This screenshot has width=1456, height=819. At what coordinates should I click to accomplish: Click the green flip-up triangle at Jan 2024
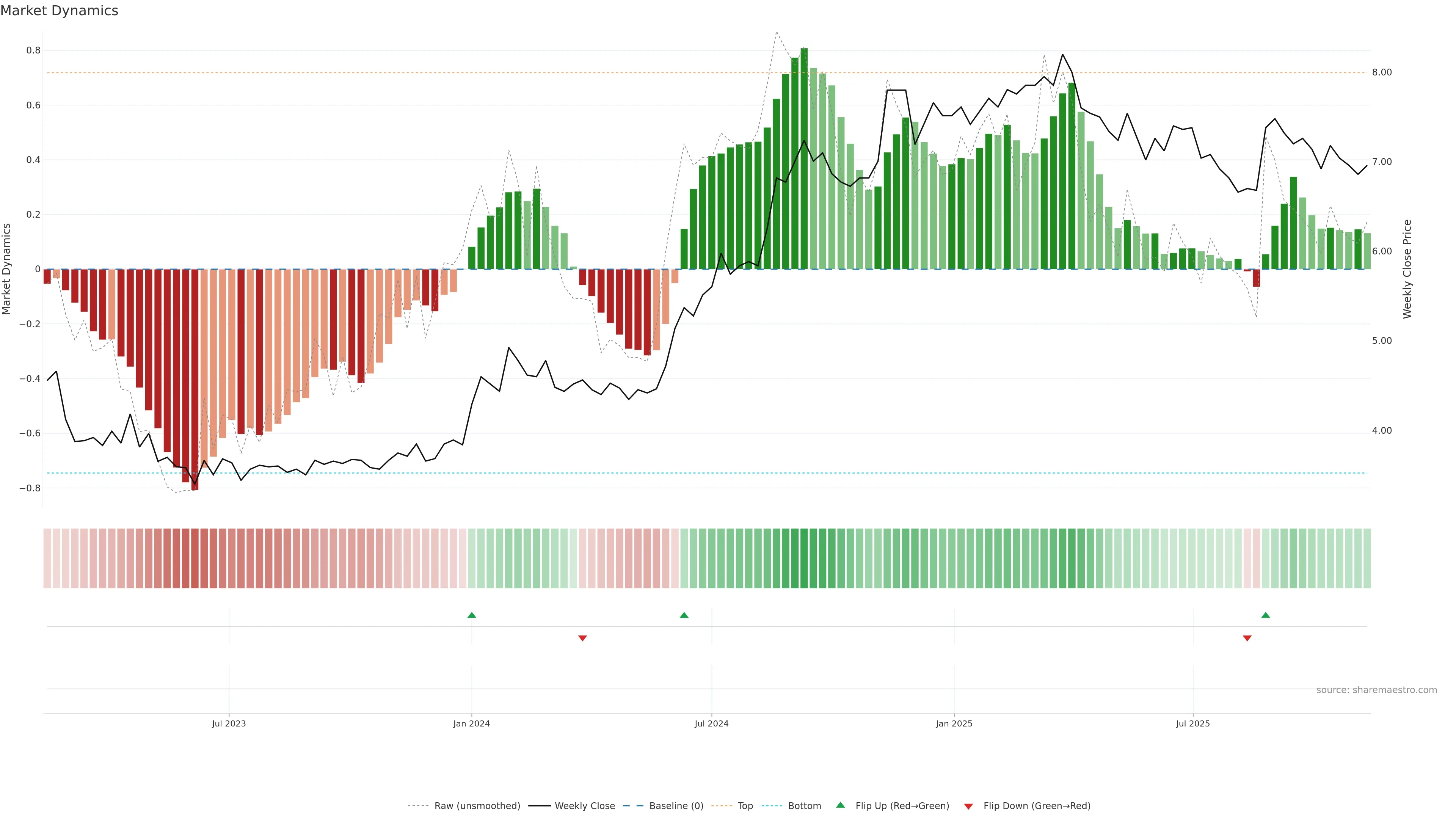[471, 615]
